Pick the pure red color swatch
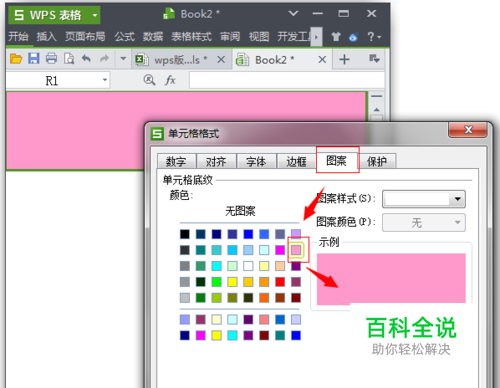The image size is (500, 388). [x=280, y=282]
